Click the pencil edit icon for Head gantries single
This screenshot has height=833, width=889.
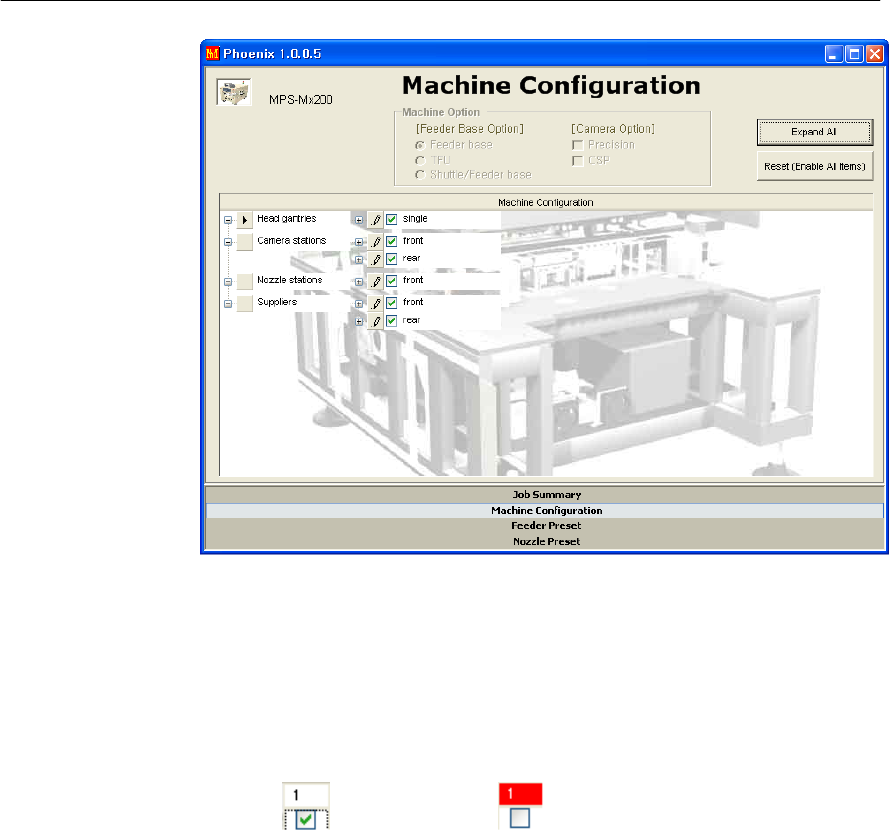pos(376,219)
